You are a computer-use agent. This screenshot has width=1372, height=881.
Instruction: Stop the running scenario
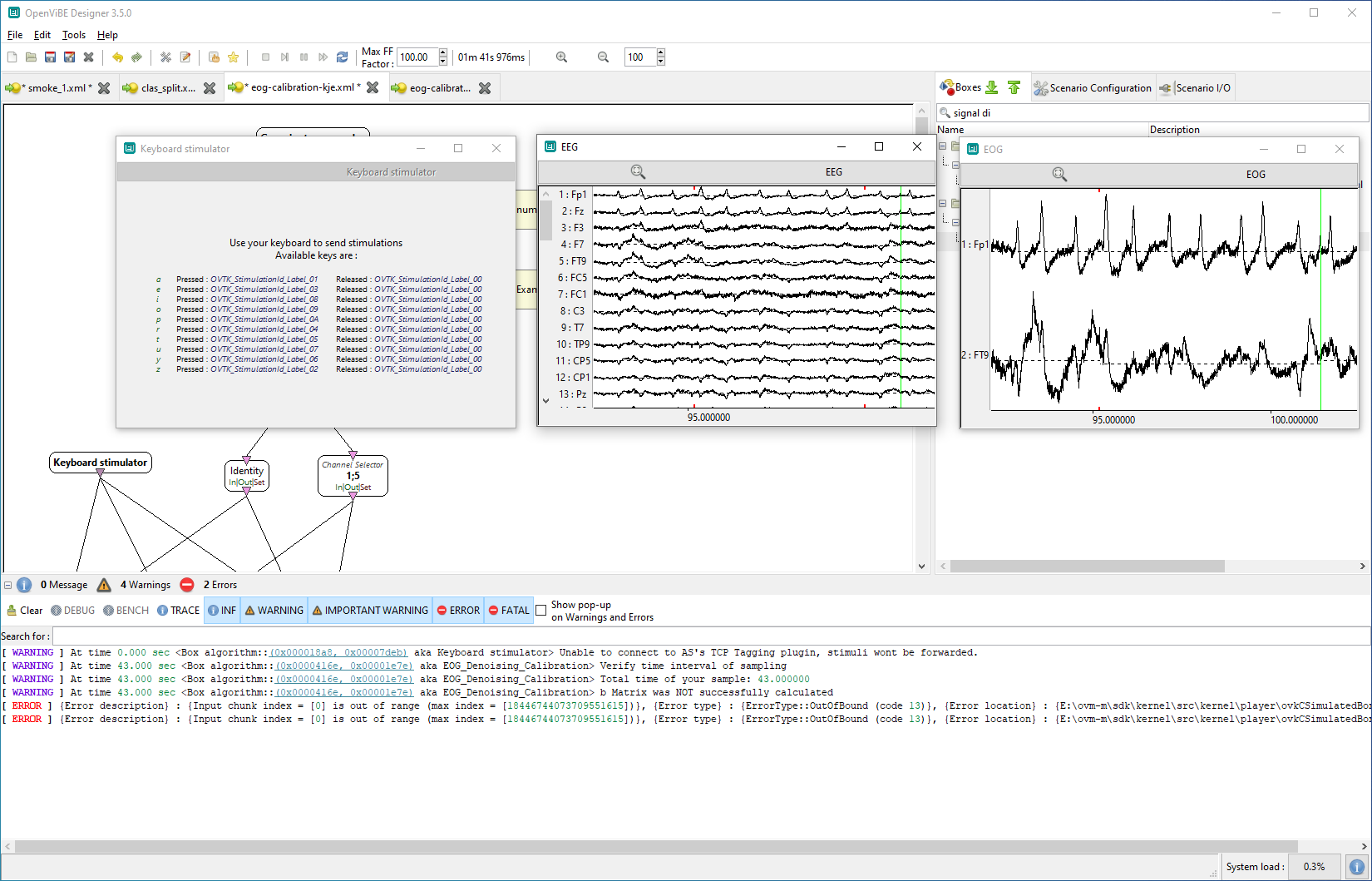point(265,57)
